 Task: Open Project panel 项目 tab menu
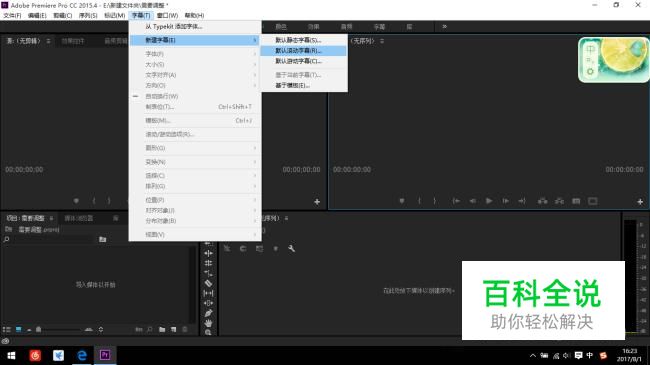coord(51,218)
